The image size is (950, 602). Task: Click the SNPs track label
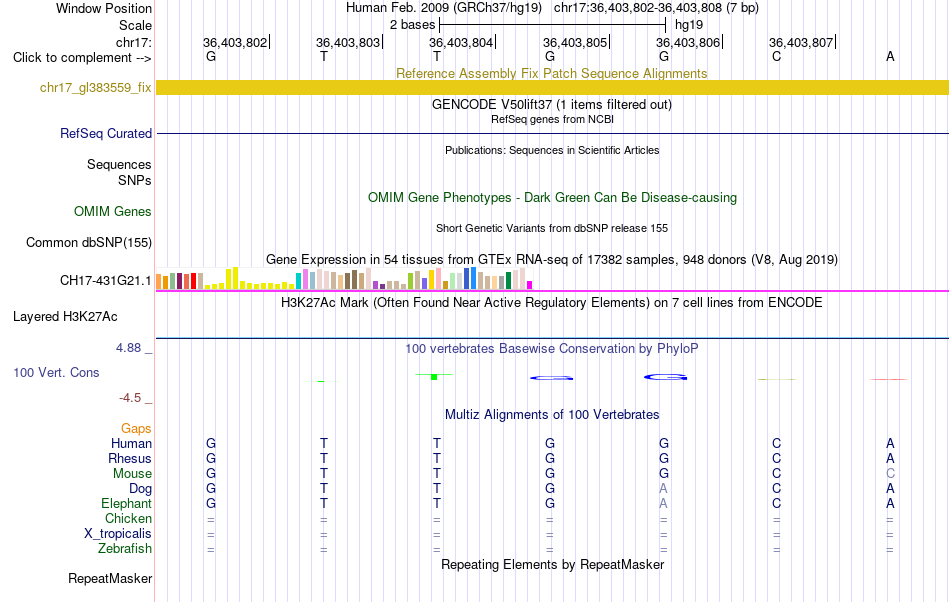tap(135, 180)
